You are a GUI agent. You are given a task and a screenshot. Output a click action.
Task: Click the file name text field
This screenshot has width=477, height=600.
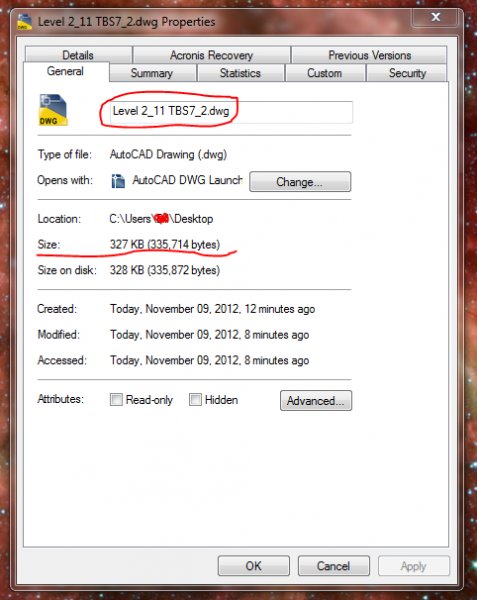[x=231, y=112]
